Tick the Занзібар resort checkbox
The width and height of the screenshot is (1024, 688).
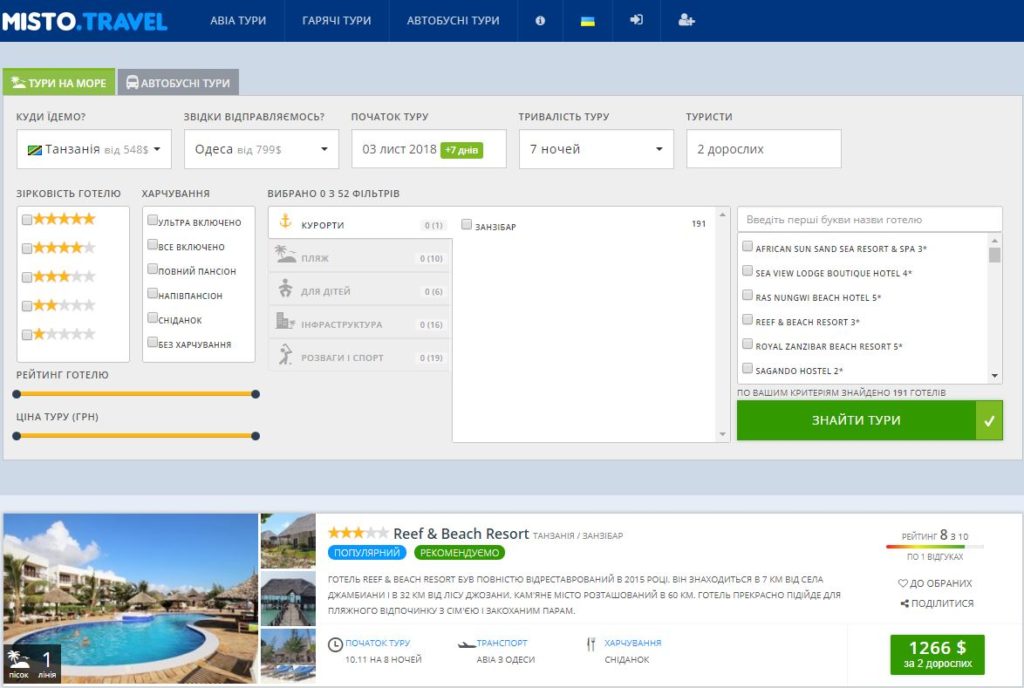(466, 225)
